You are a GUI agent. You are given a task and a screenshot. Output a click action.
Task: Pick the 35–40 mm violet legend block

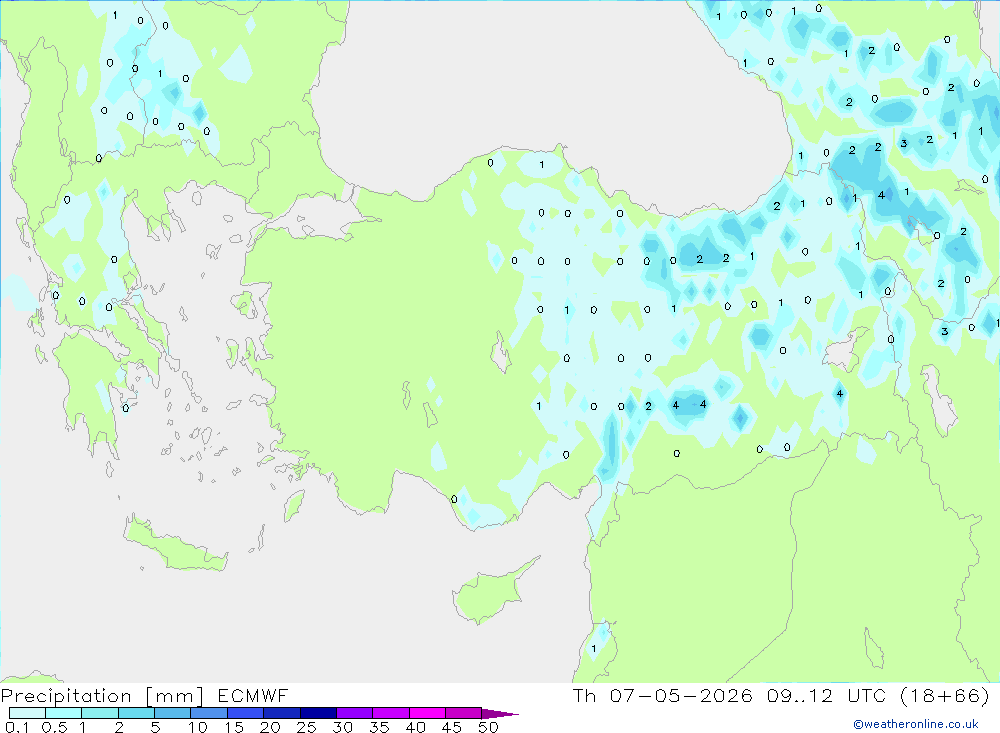391,713
